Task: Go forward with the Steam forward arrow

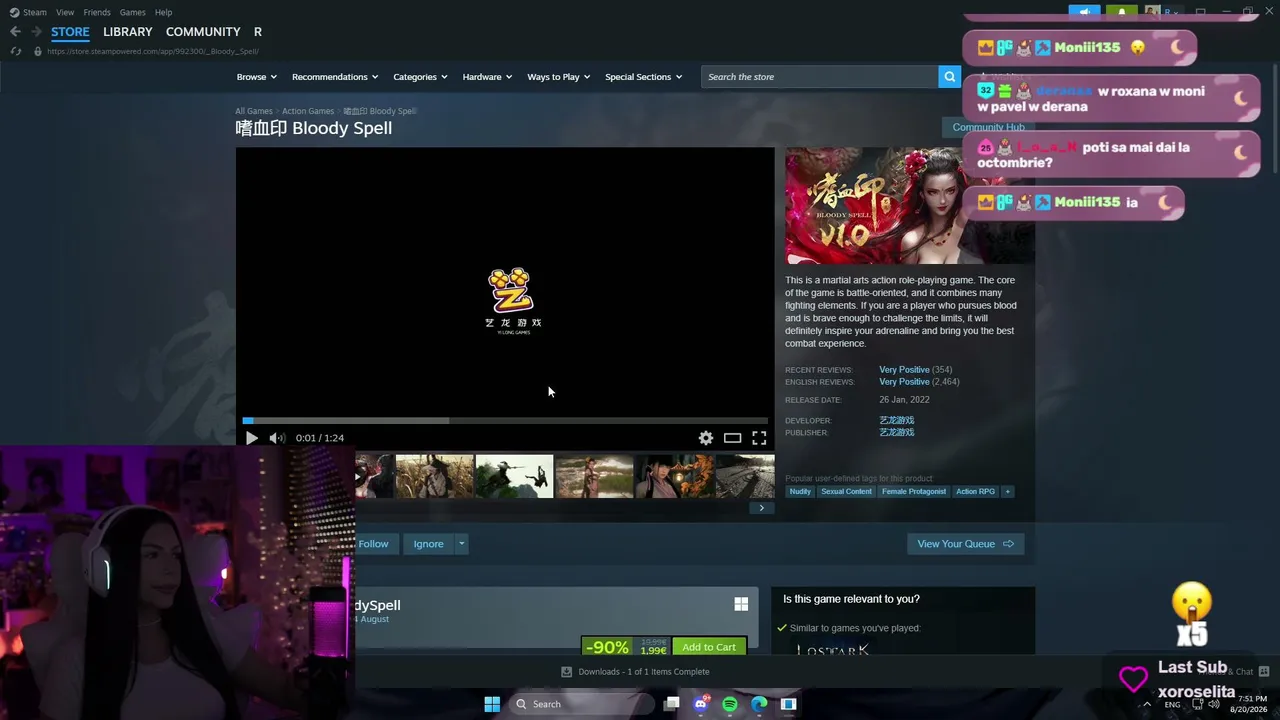Action: (x=37, y=32)
